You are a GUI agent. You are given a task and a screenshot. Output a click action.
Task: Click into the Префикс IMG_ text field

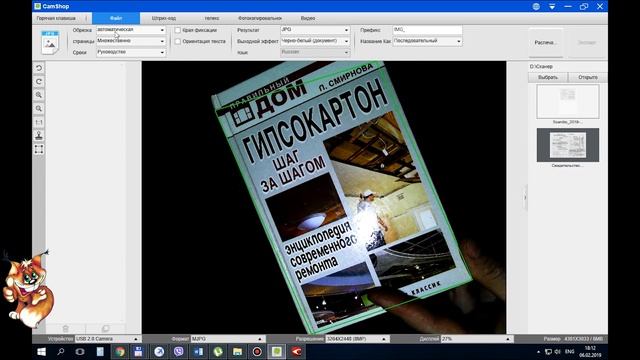tap(427, 30)
